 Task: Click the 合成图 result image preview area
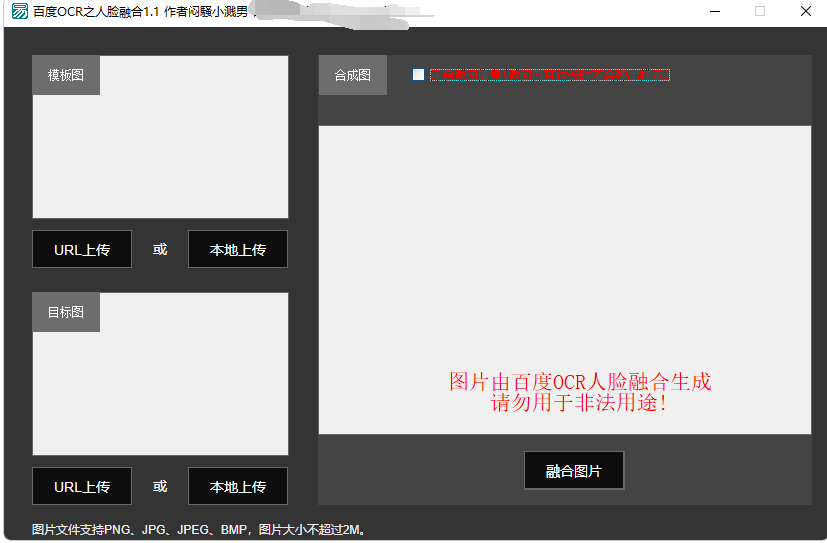click(x=565, y=279)
